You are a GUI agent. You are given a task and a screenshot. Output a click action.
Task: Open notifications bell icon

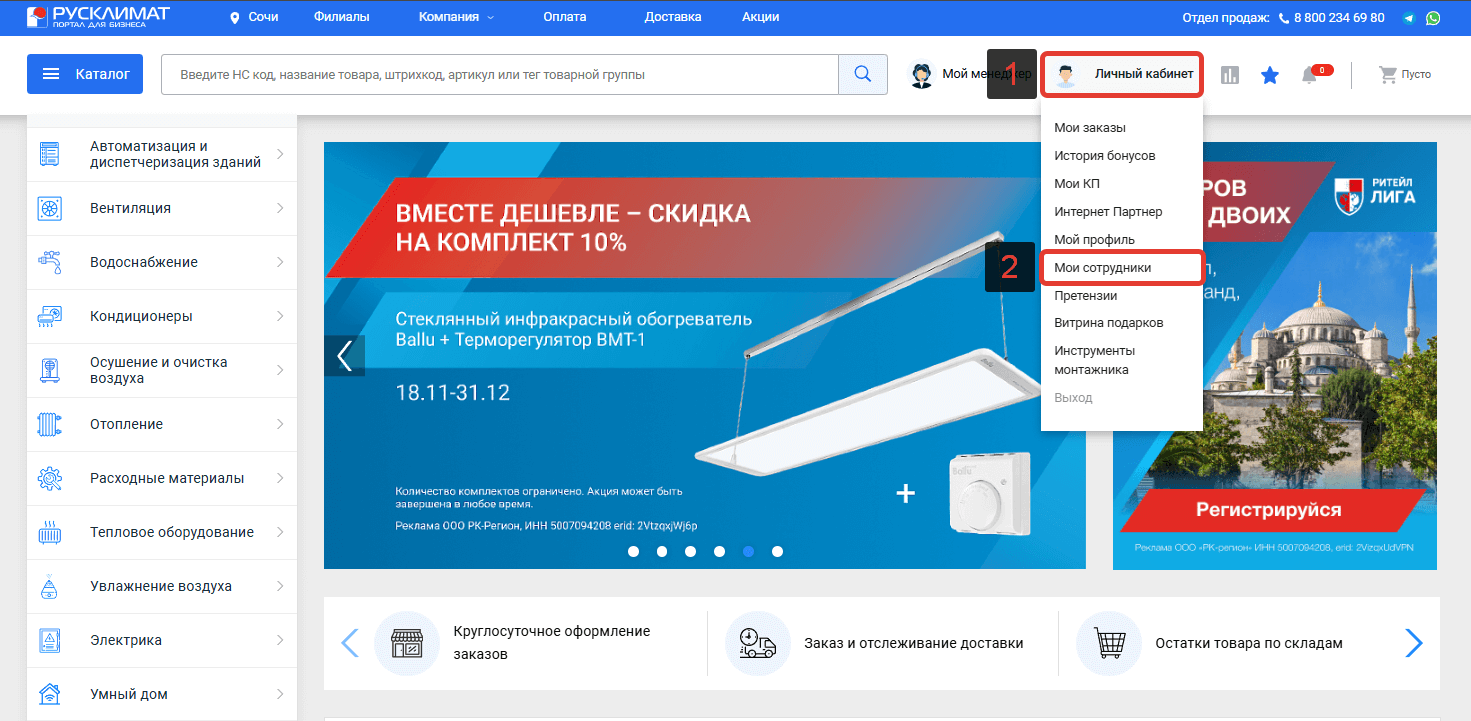[x=1309, y=75]
